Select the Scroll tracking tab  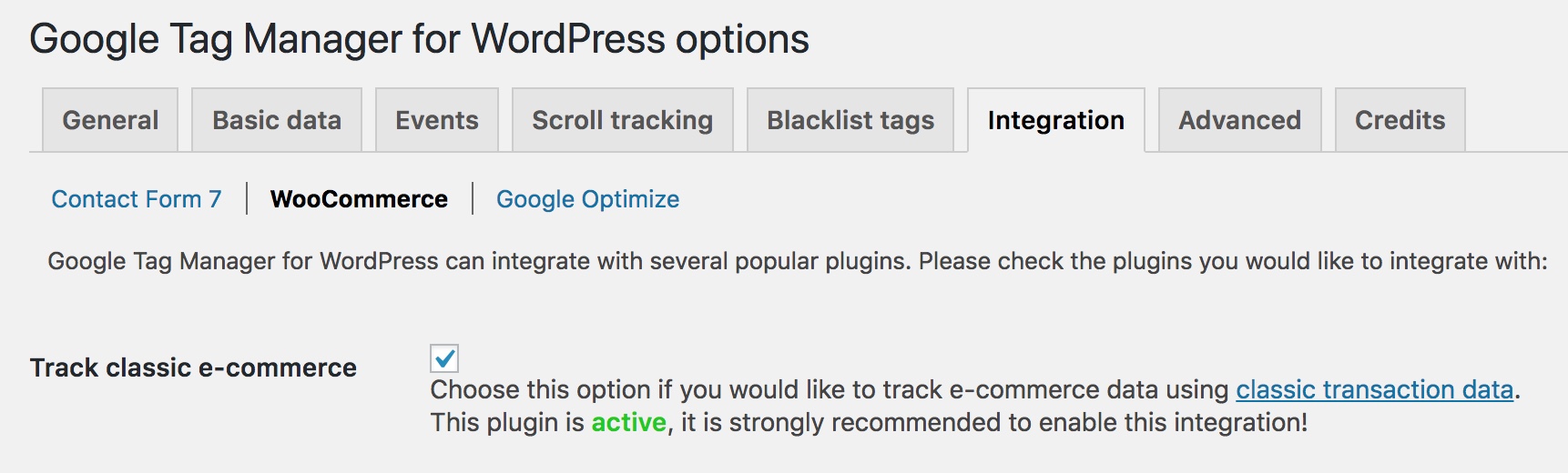coord(623,120)
